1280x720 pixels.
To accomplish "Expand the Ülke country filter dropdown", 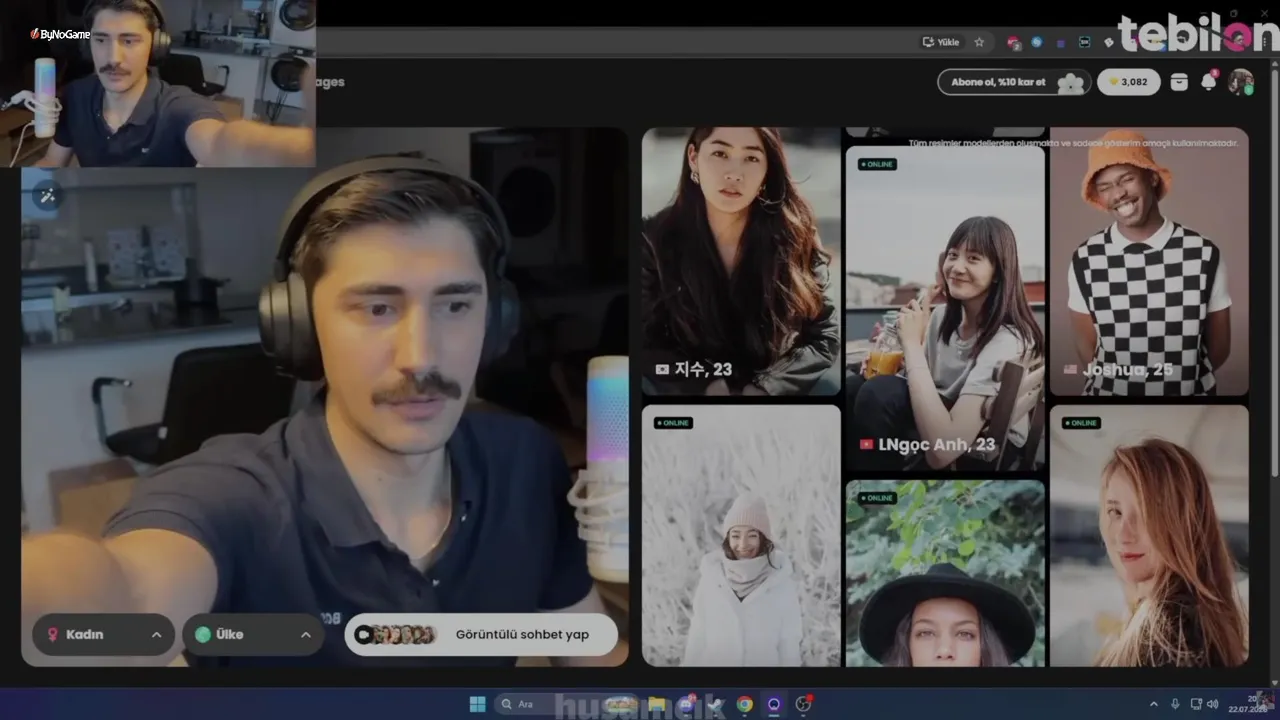I will coord(253,634).
